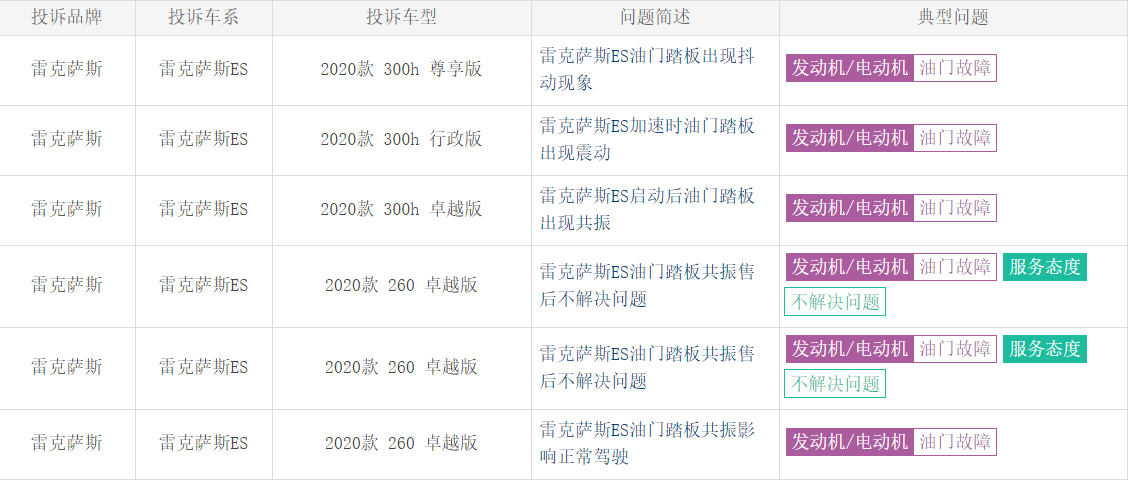The image size is (1128, 482).
Task: Click 雷克萨斯 brand in 尊享版 row
Action: pos(67,70)
